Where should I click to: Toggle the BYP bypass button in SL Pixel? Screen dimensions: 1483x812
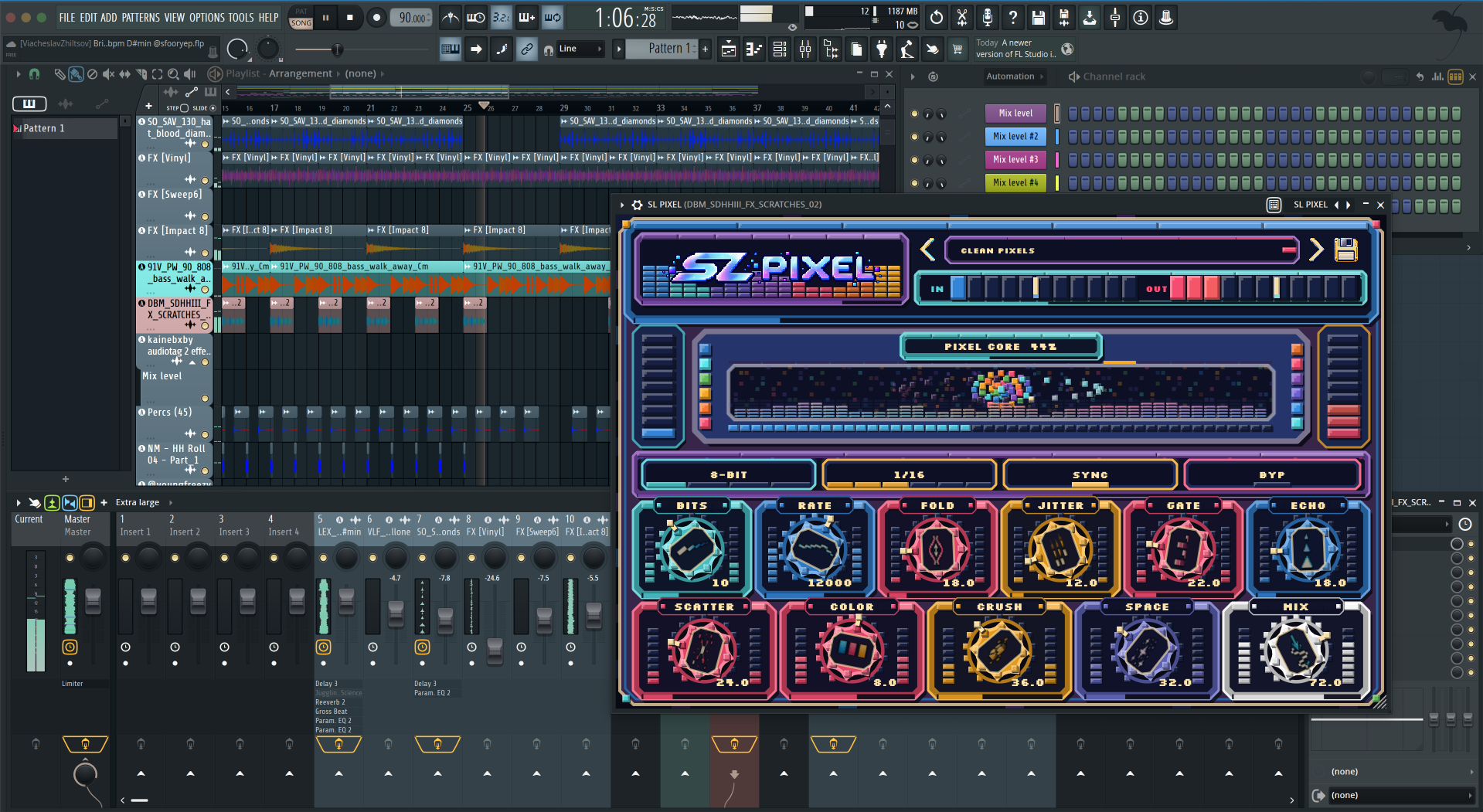point(1272,474)
